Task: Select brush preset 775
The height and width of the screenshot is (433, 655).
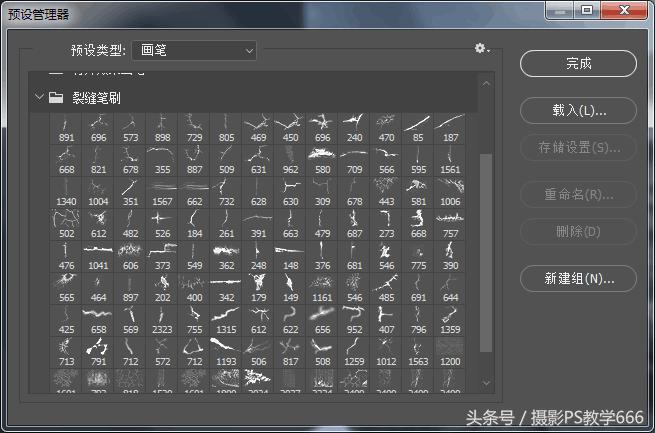Action: 418,257
